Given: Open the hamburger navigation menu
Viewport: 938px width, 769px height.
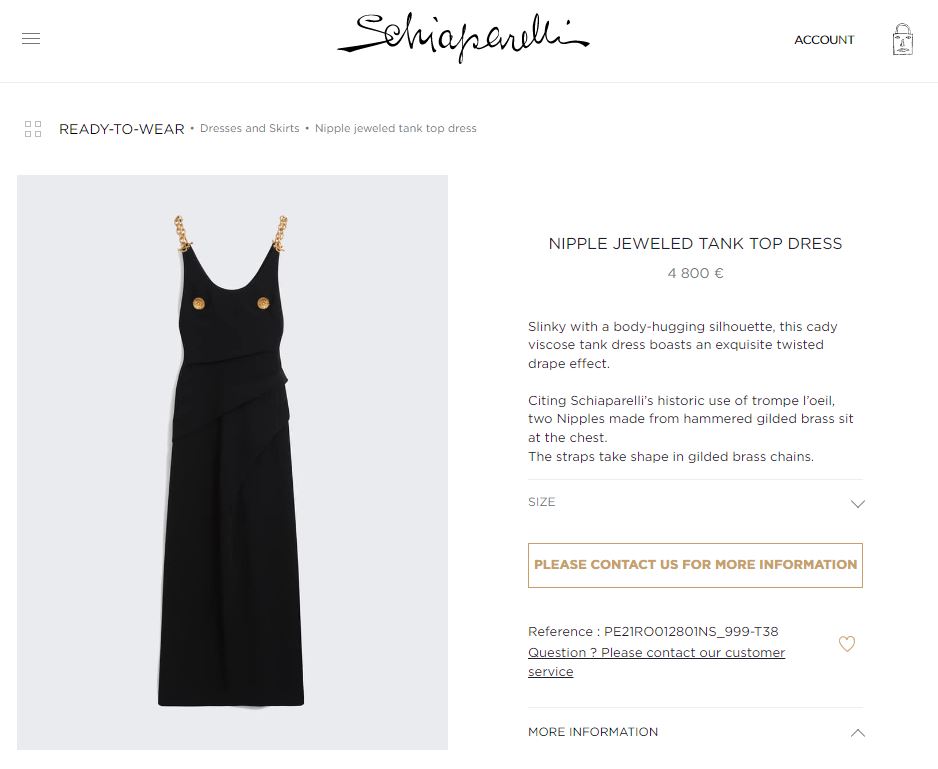Looking at the screenshot, I should point(31,39).
